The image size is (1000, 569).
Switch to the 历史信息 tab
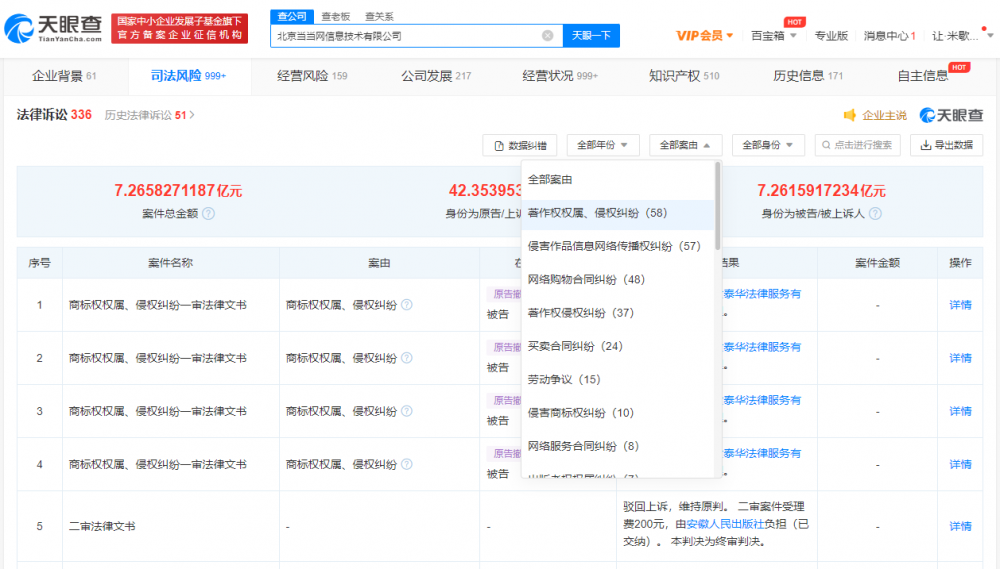807,76
